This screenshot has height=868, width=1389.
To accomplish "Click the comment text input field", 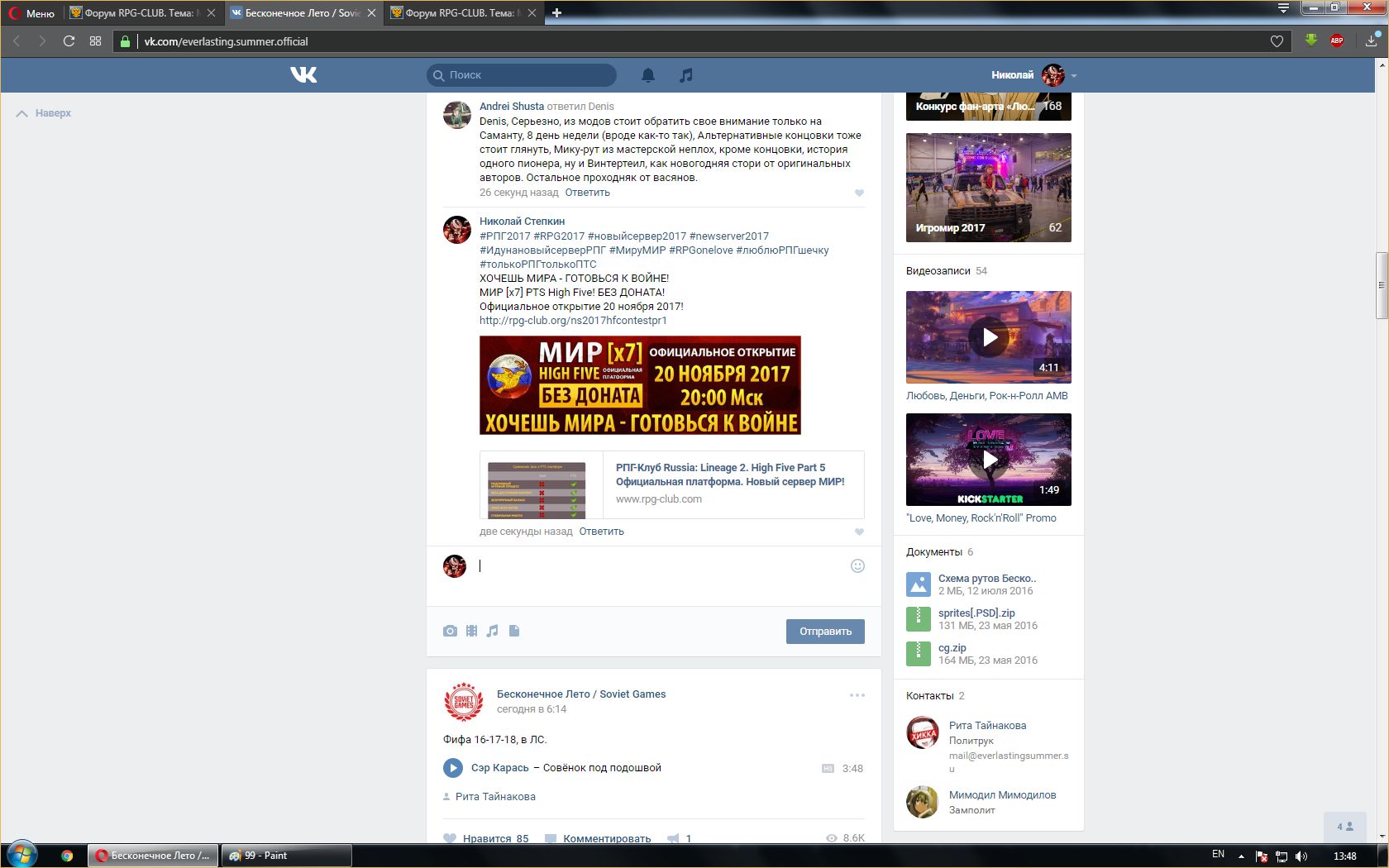I will pos(659,567).
